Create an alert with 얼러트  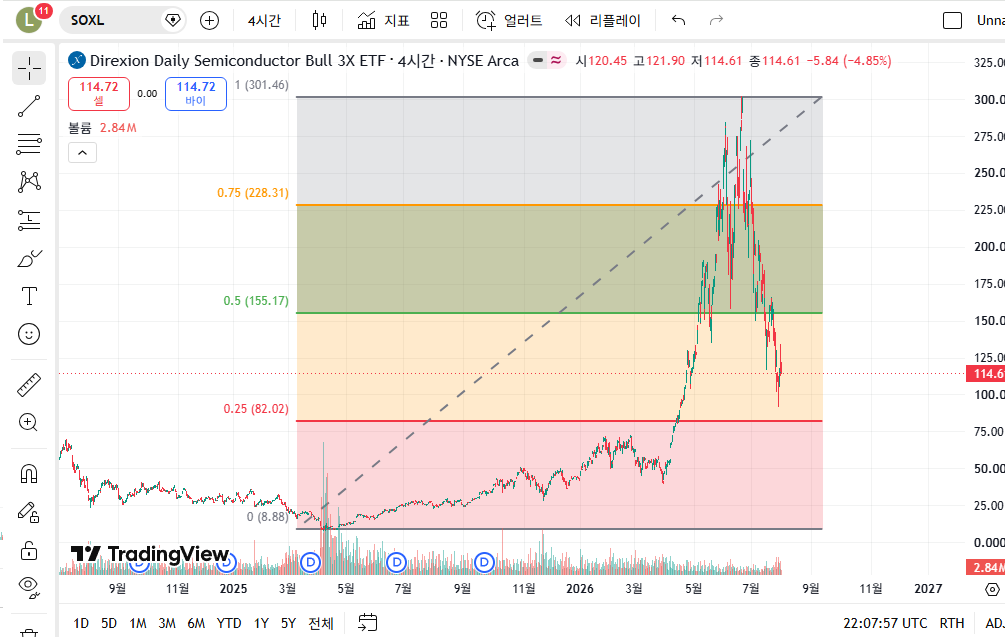coord(509,21)
